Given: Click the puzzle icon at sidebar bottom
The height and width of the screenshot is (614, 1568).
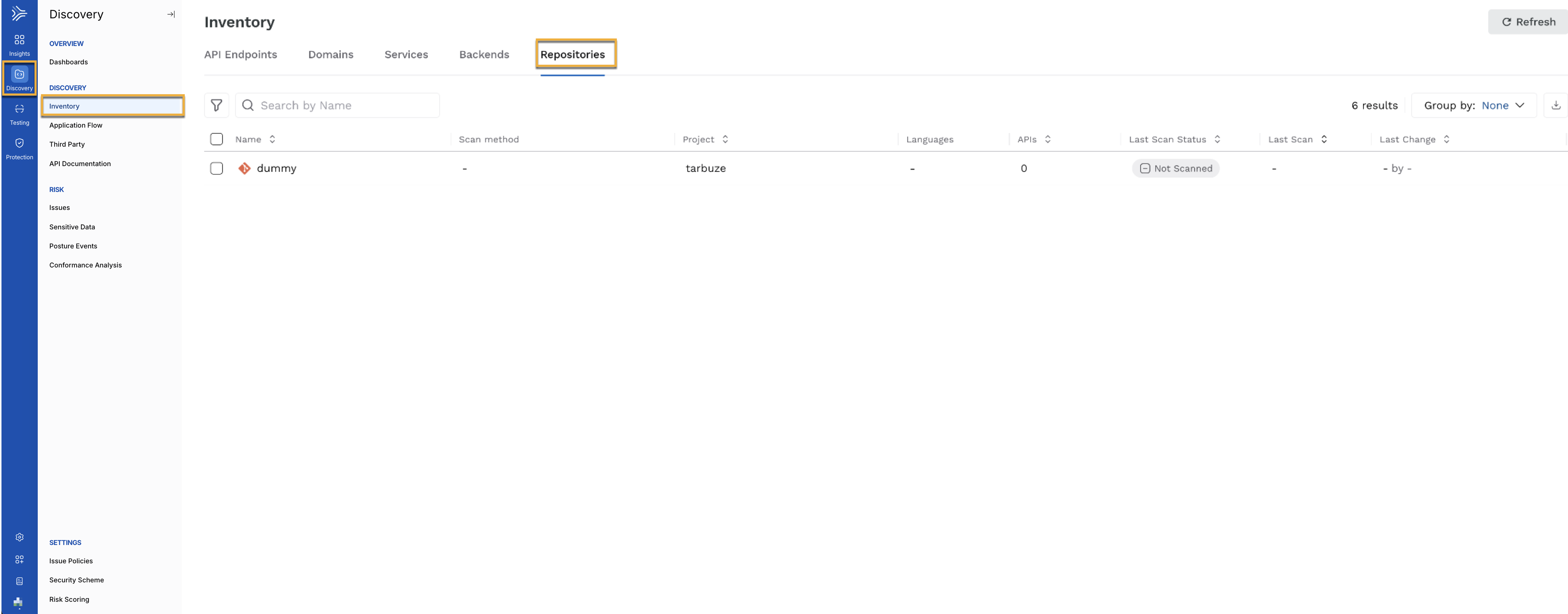Looking at the screenshot, I should pos(18,602).
